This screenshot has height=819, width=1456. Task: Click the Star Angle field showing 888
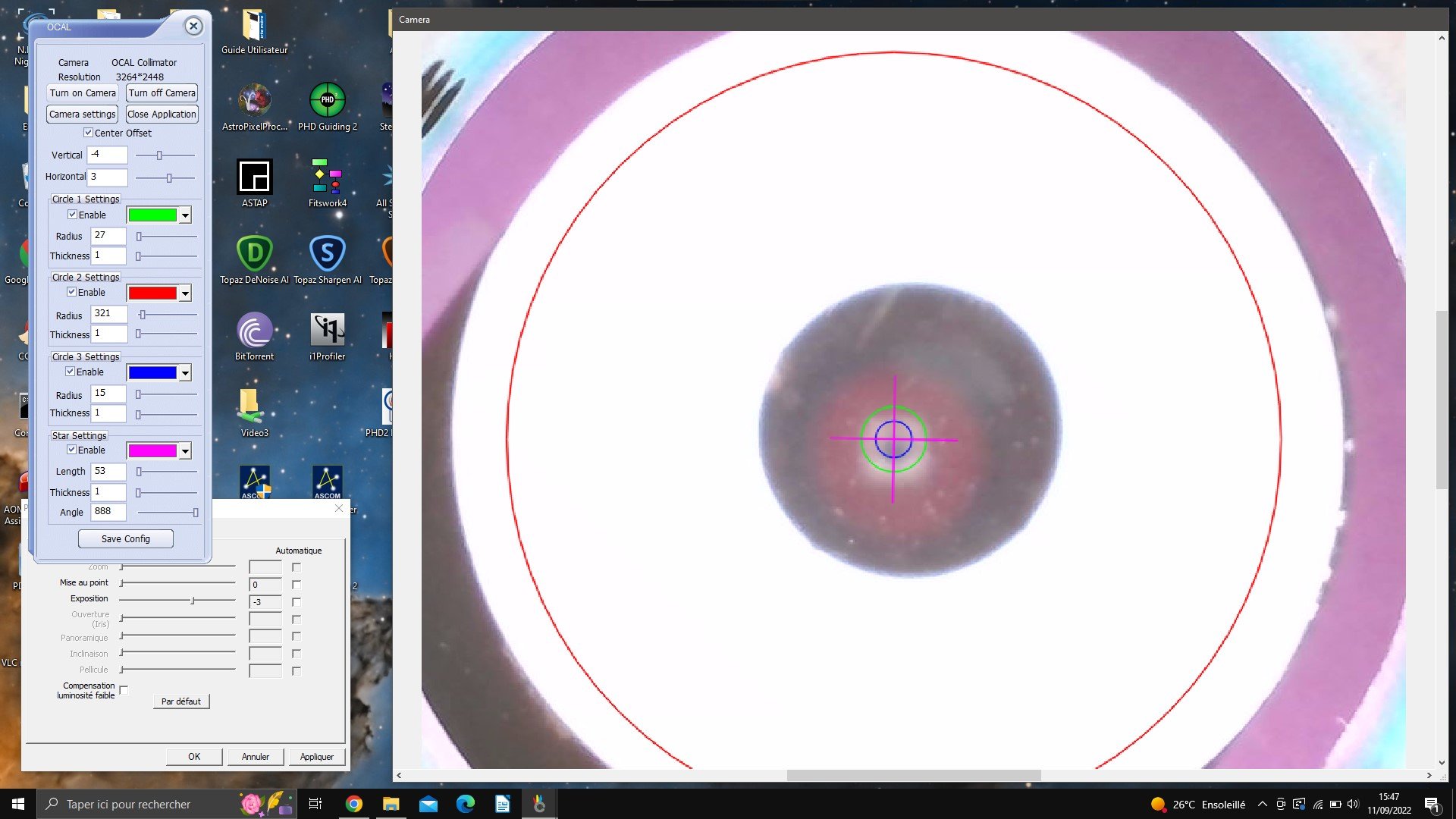point(108,512)
